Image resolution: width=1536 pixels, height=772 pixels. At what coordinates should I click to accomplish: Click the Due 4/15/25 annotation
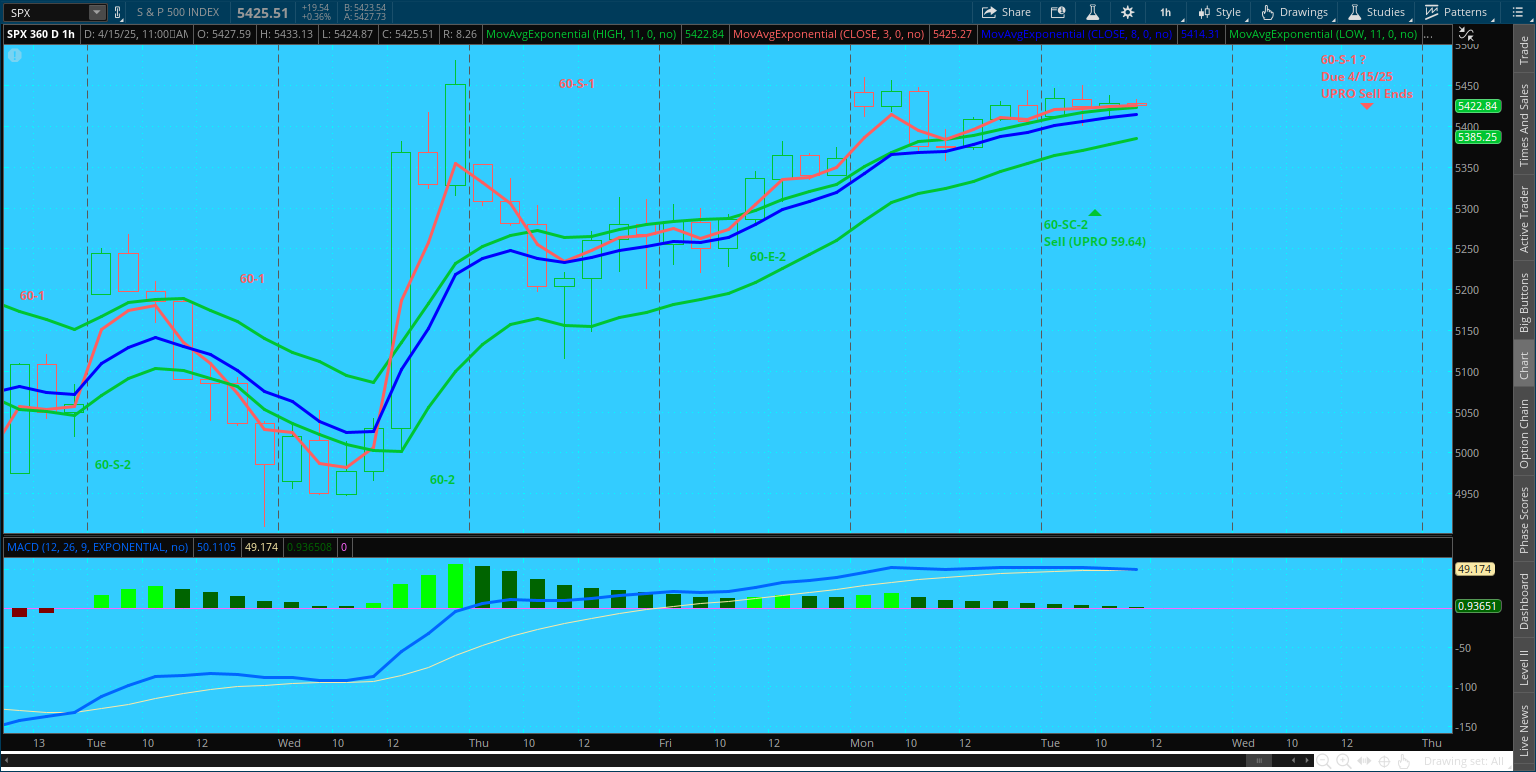[x=1357, y=77]
